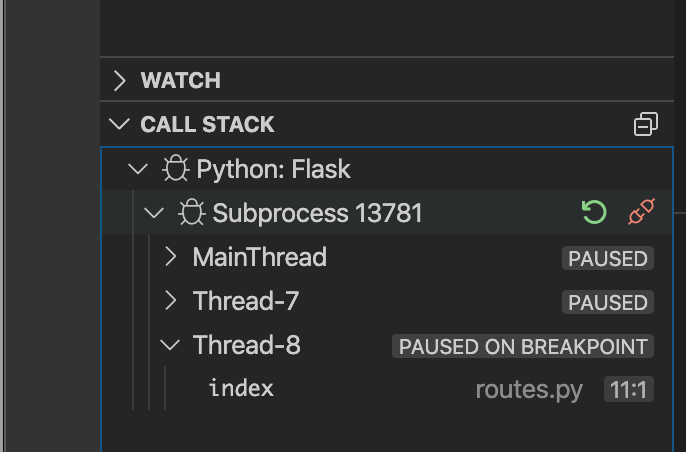The height and width of the screenshot is (452, 686).
Task: Click the routes.py file label
Action: pyautogui.click(x=529, y=389)
